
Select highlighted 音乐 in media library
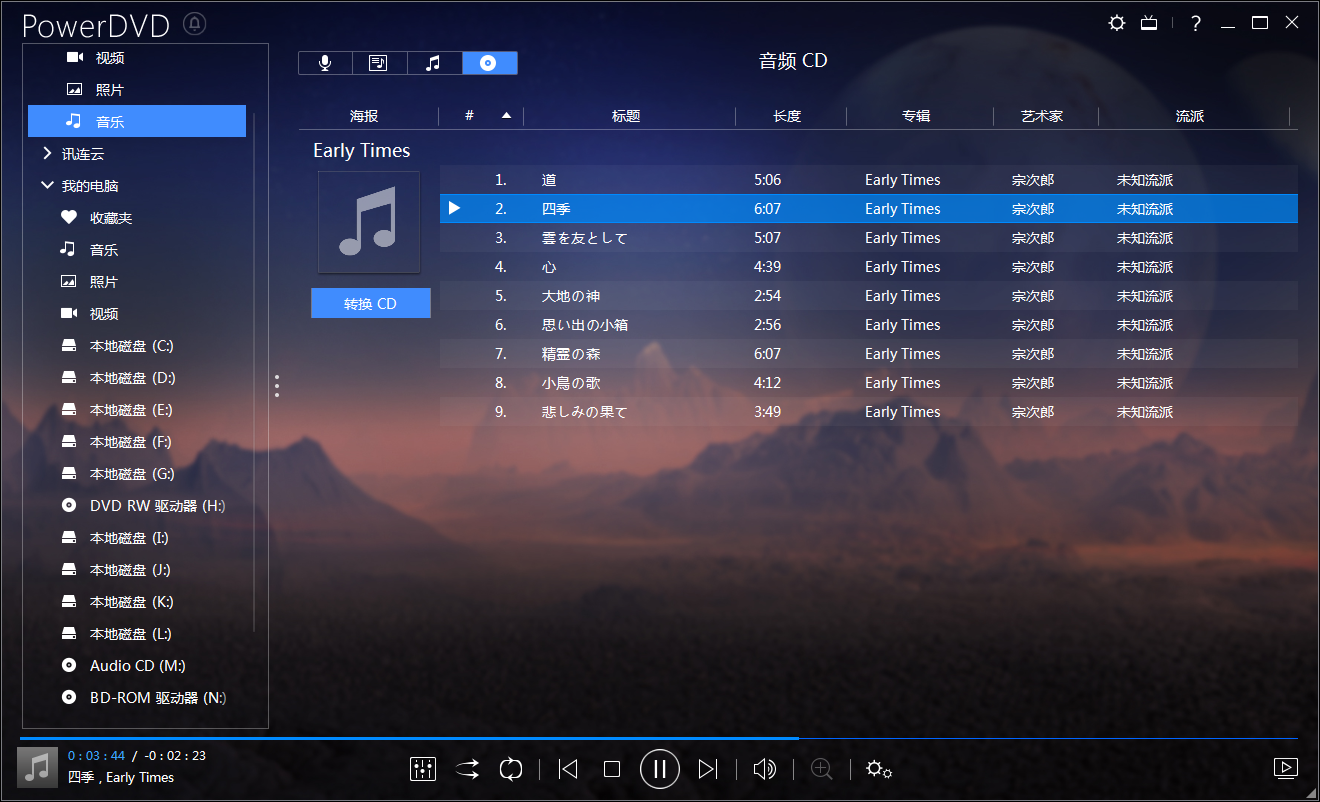coord(137,121)
